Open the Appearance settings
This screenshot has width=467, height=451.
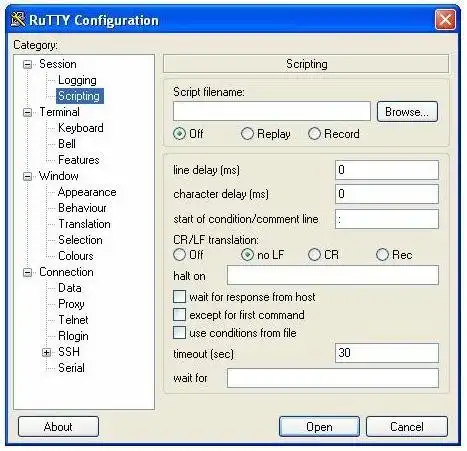[x=87, y=192]
